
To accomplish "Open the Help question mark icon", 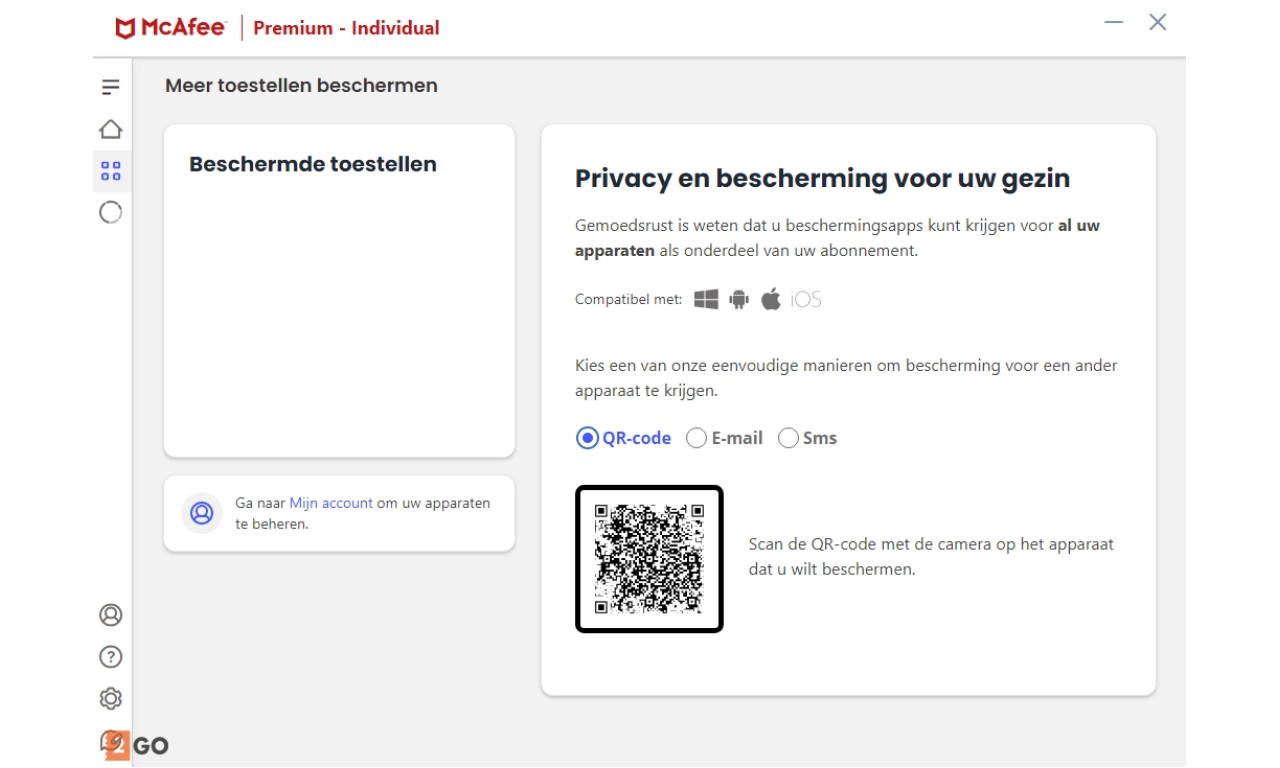I will click(x=110, y=657).
